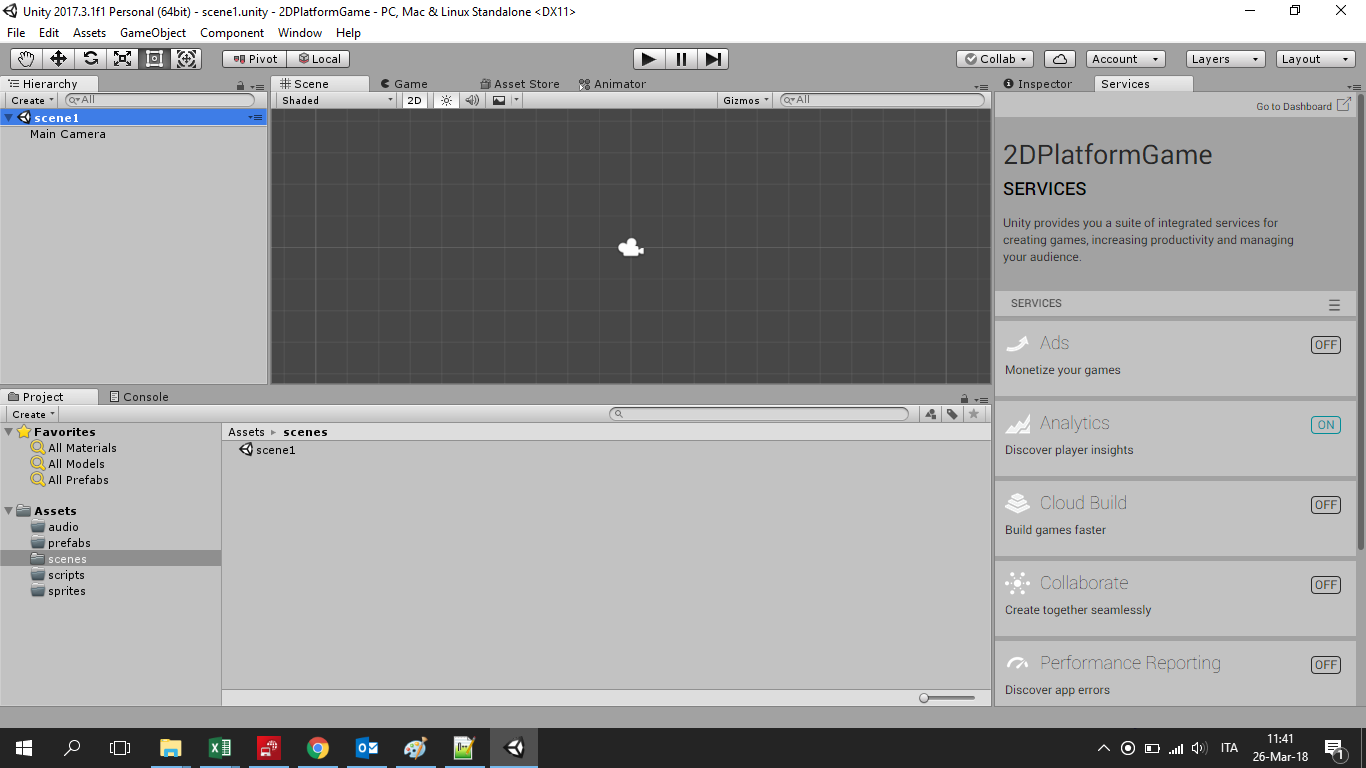Viewport: 1366px width, 768px height.
Task: Click the Step forward button
Action: click(x=712, y=59)
